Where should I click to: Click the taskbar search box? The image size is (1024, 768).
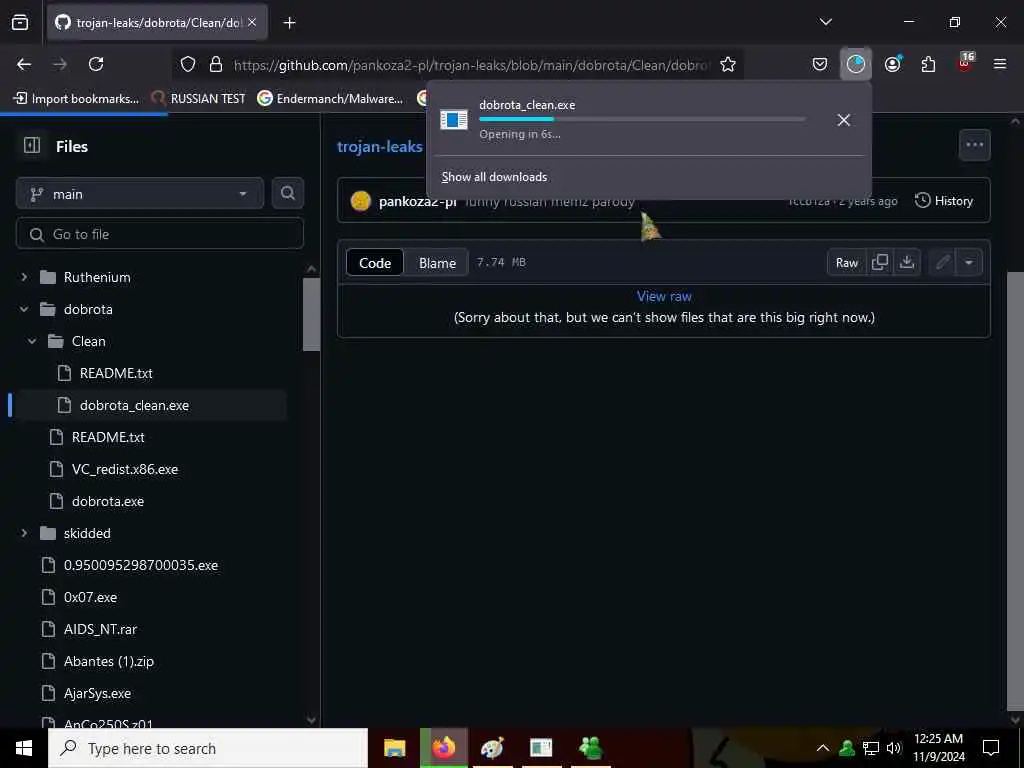point(208,748)
